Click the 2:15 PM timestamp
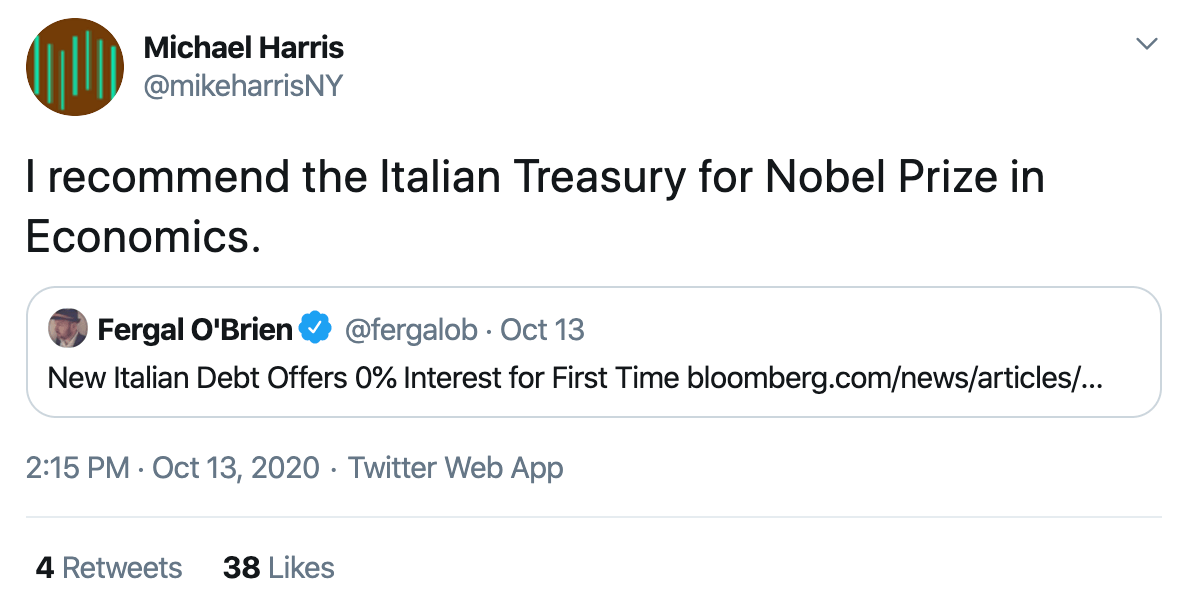Viewport: 1190px width, 616px height. (x=77, y=468)
